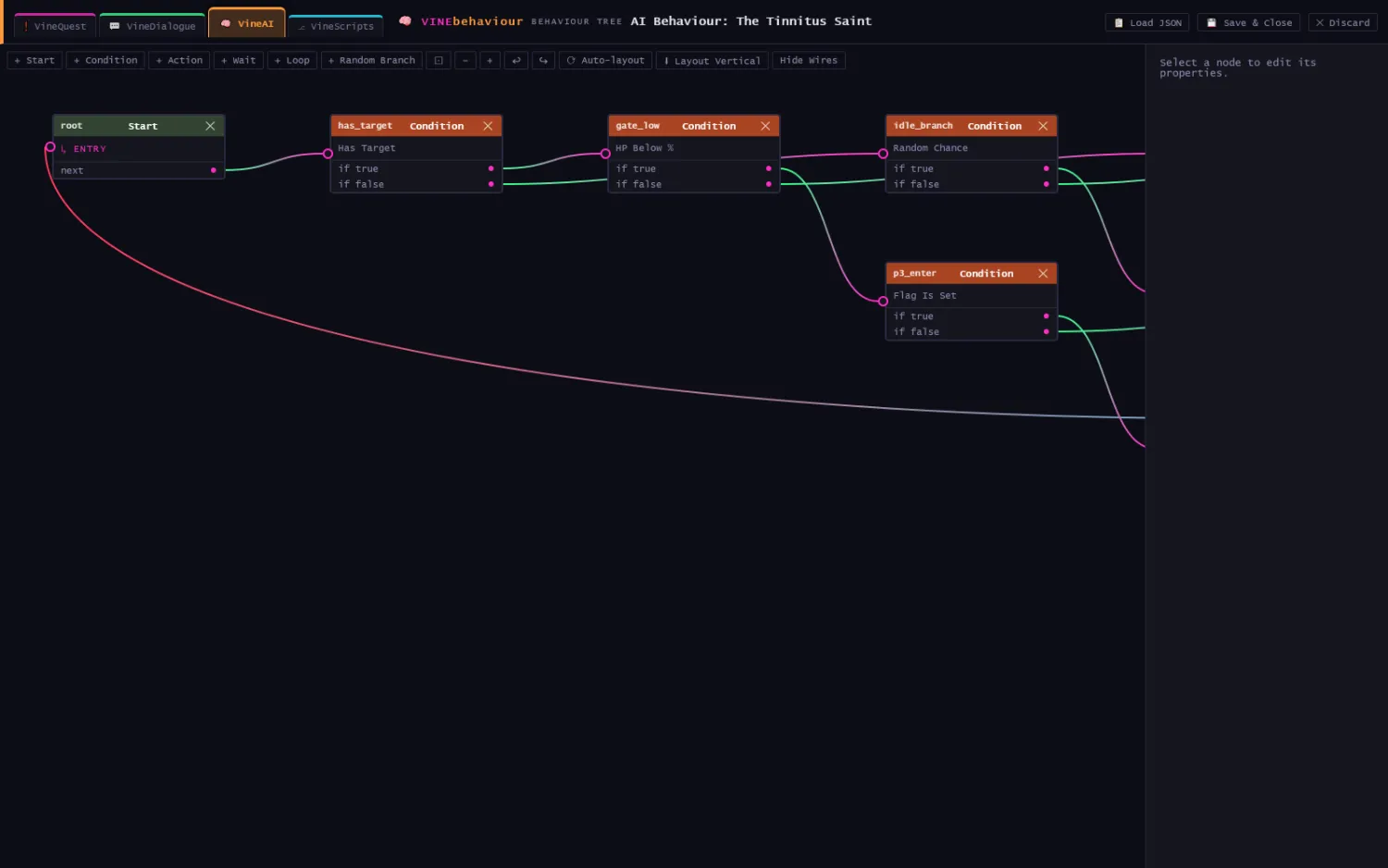1388x868 pixels.
Task: Add a Loop node
Action: pos(292,60)
